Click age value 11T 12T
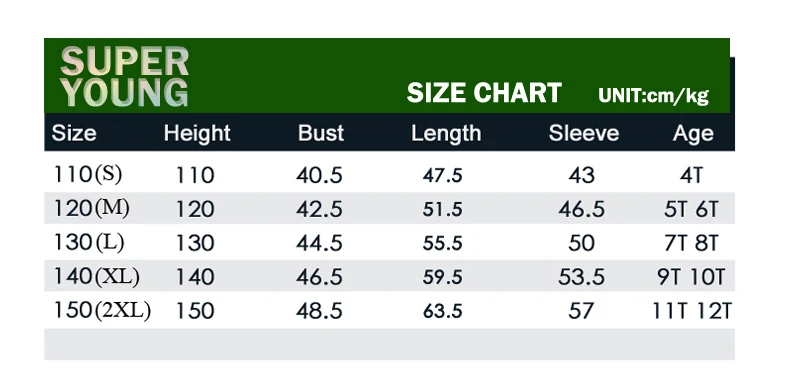792x392 pixels. (x=691, y=311)
